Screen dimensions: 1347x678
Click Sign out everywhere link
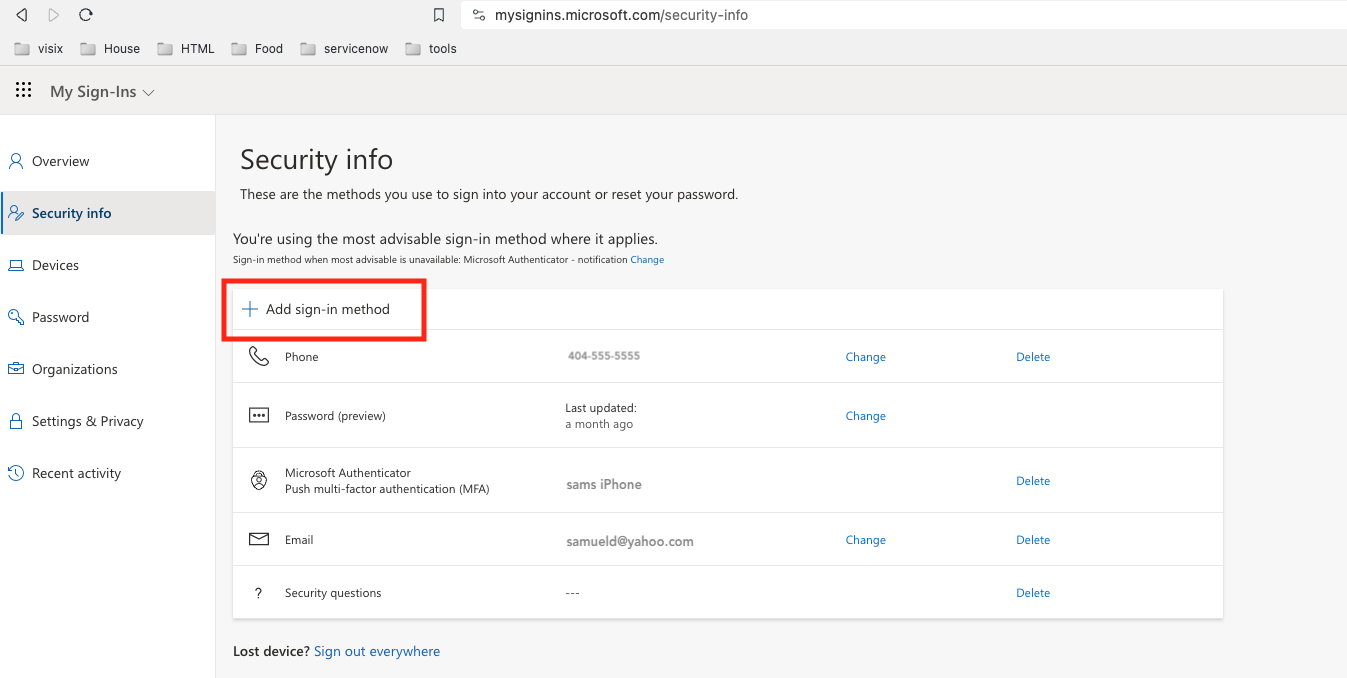(x=377, y=651)
